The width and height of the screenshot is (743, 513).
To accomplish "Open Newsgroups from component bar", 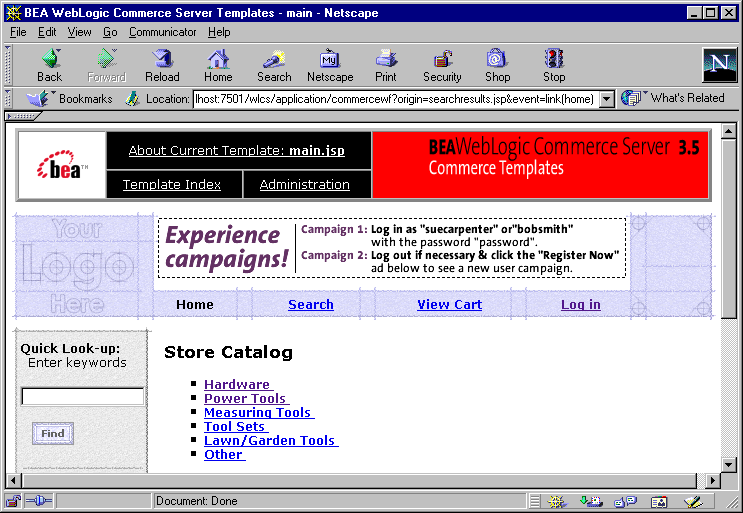I will click(x=625, y=501).
